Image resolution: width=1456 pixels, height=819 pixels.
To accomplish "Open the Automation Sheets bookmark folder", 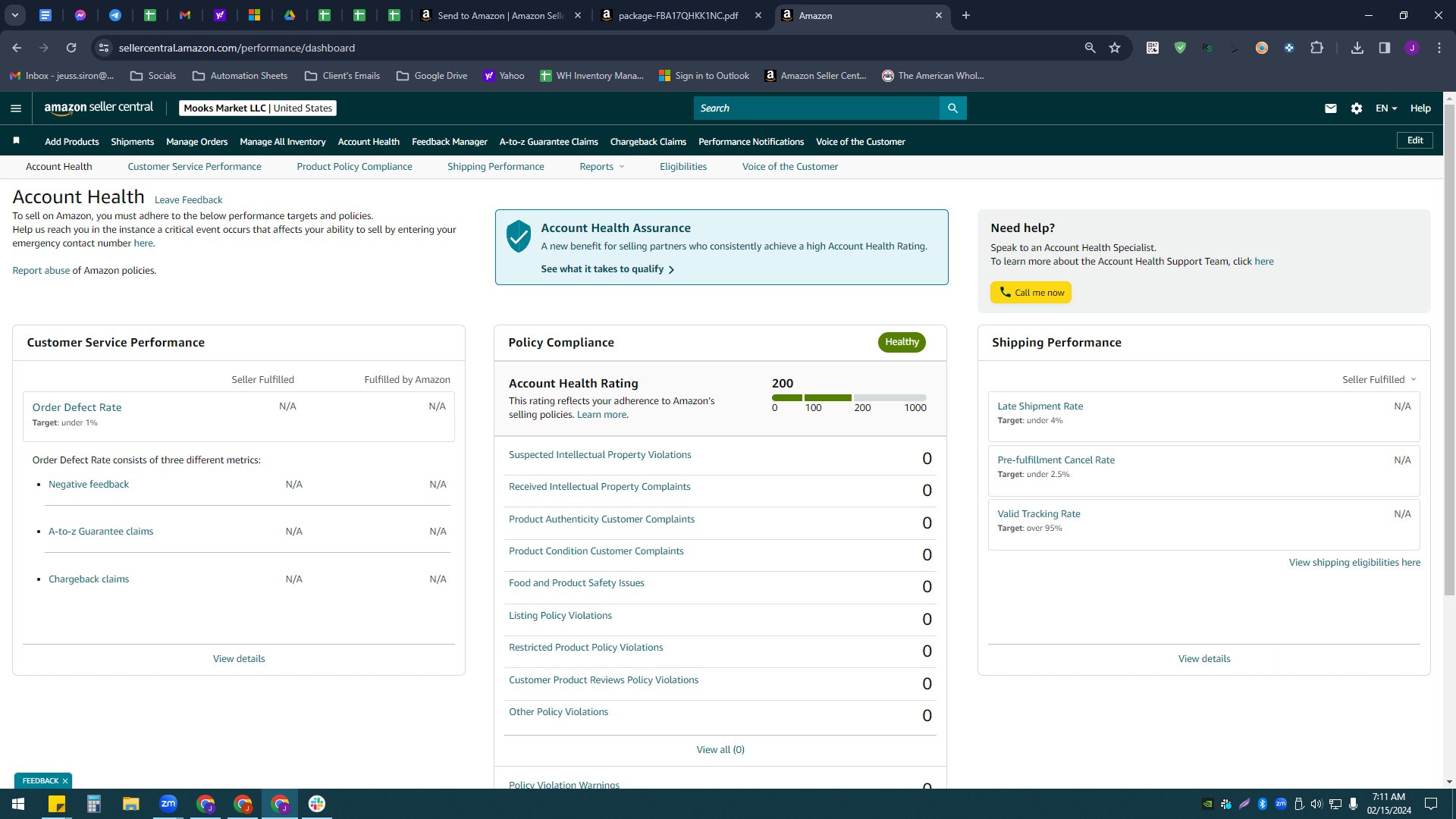I will pyautogui.click(x=240, y=76).
